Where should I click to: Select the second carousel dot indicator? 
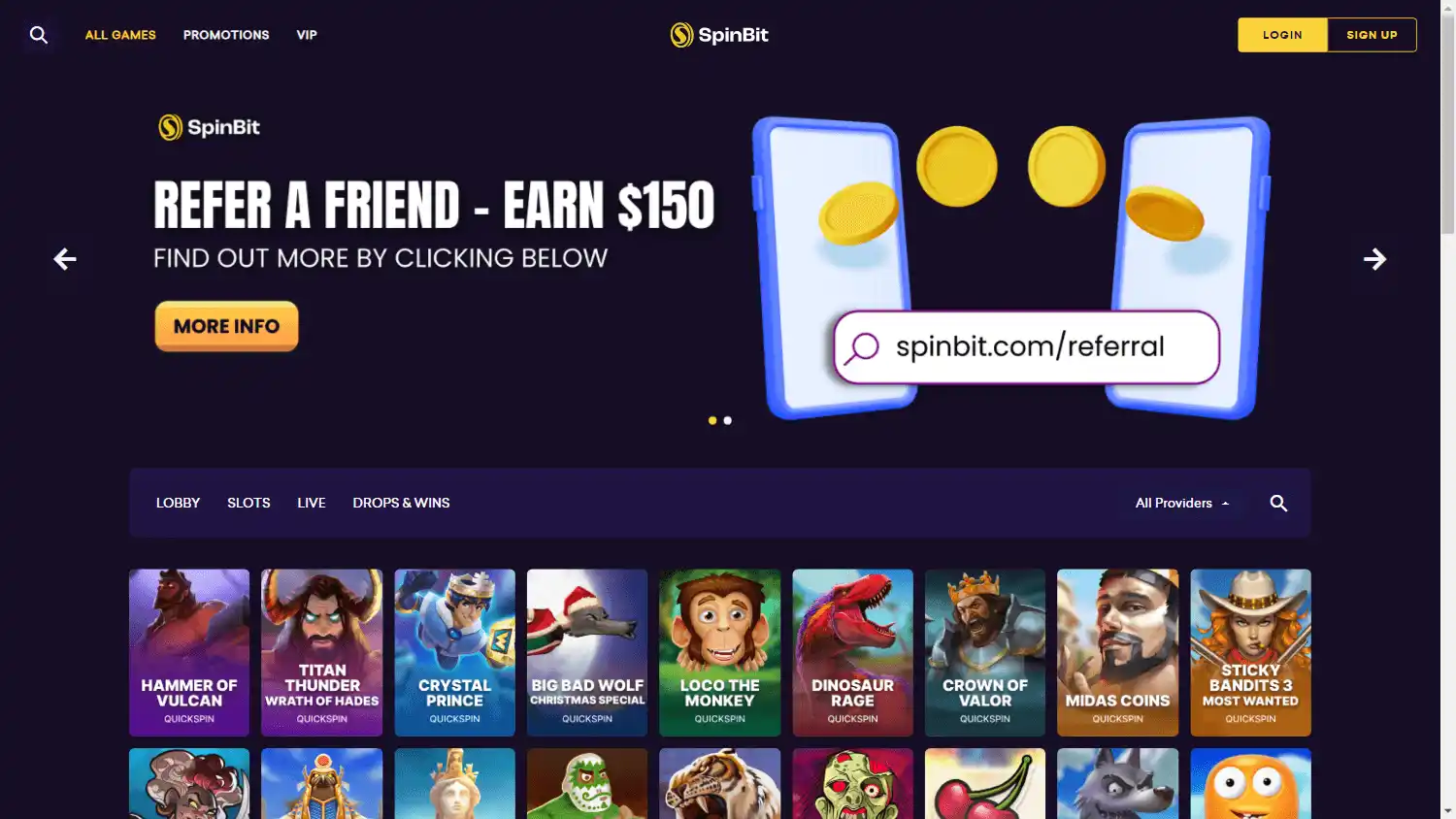(x=728, y=420)
